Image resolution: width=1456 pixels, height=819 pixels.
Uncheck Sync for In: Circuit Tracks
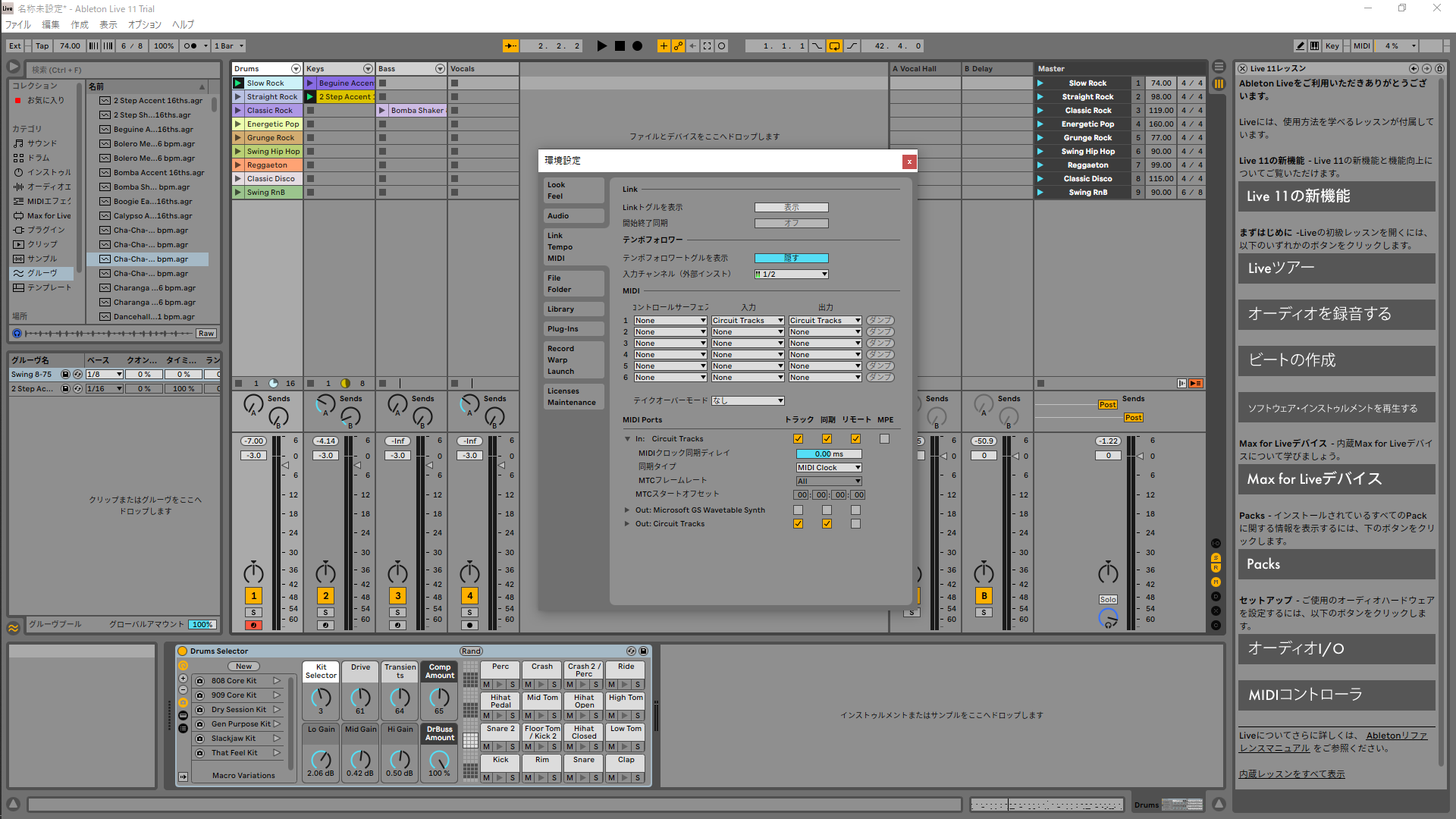pyautogui.click(x=827, y=439)
